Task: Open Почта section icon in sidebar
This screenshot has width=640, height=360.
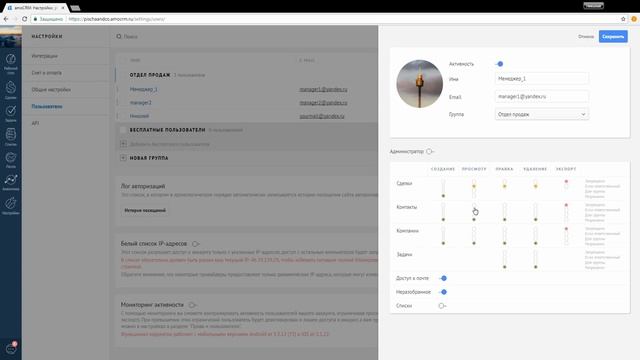Action: coord(11,160)
